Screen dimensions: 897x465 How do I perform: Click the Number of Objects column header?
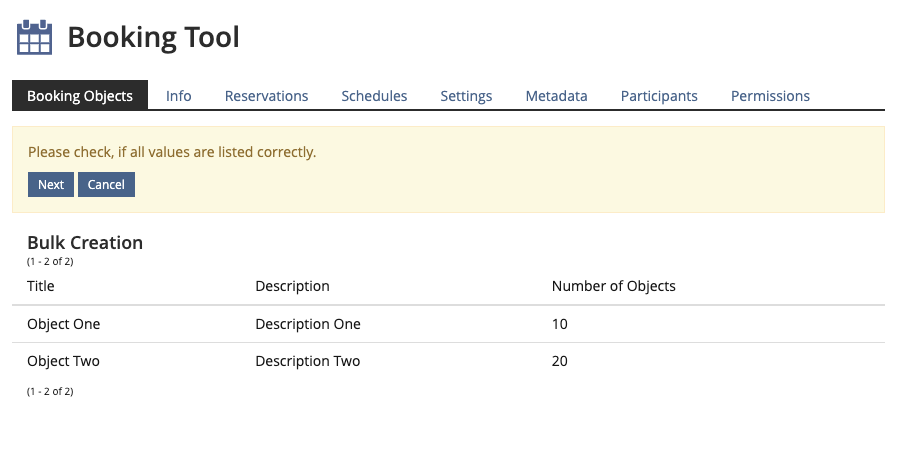point(613,286)
